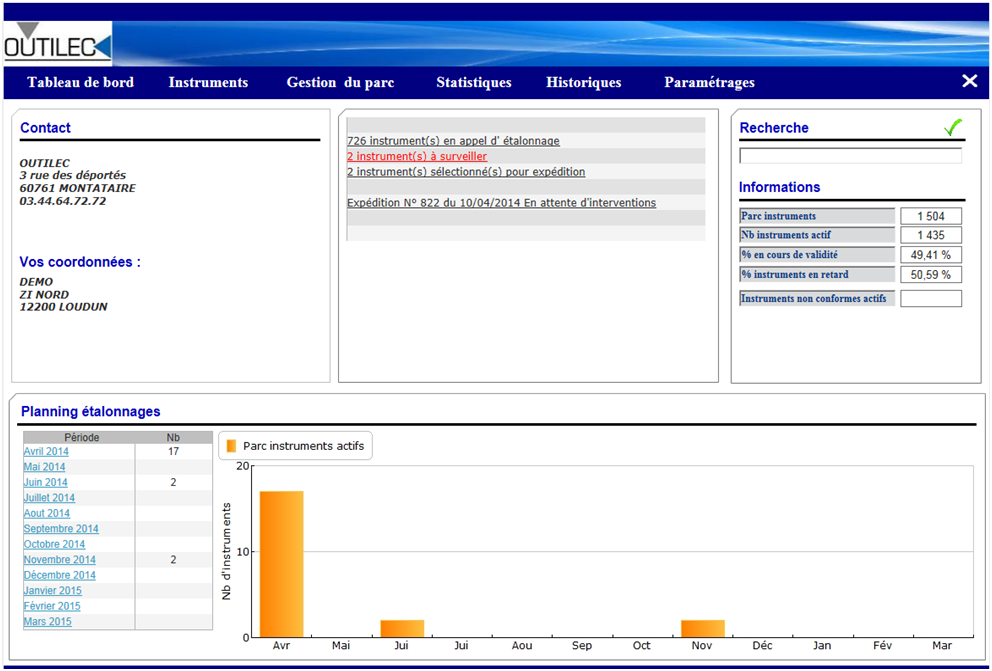Open the Gestion du parc menu

click(x=340, y=83)
